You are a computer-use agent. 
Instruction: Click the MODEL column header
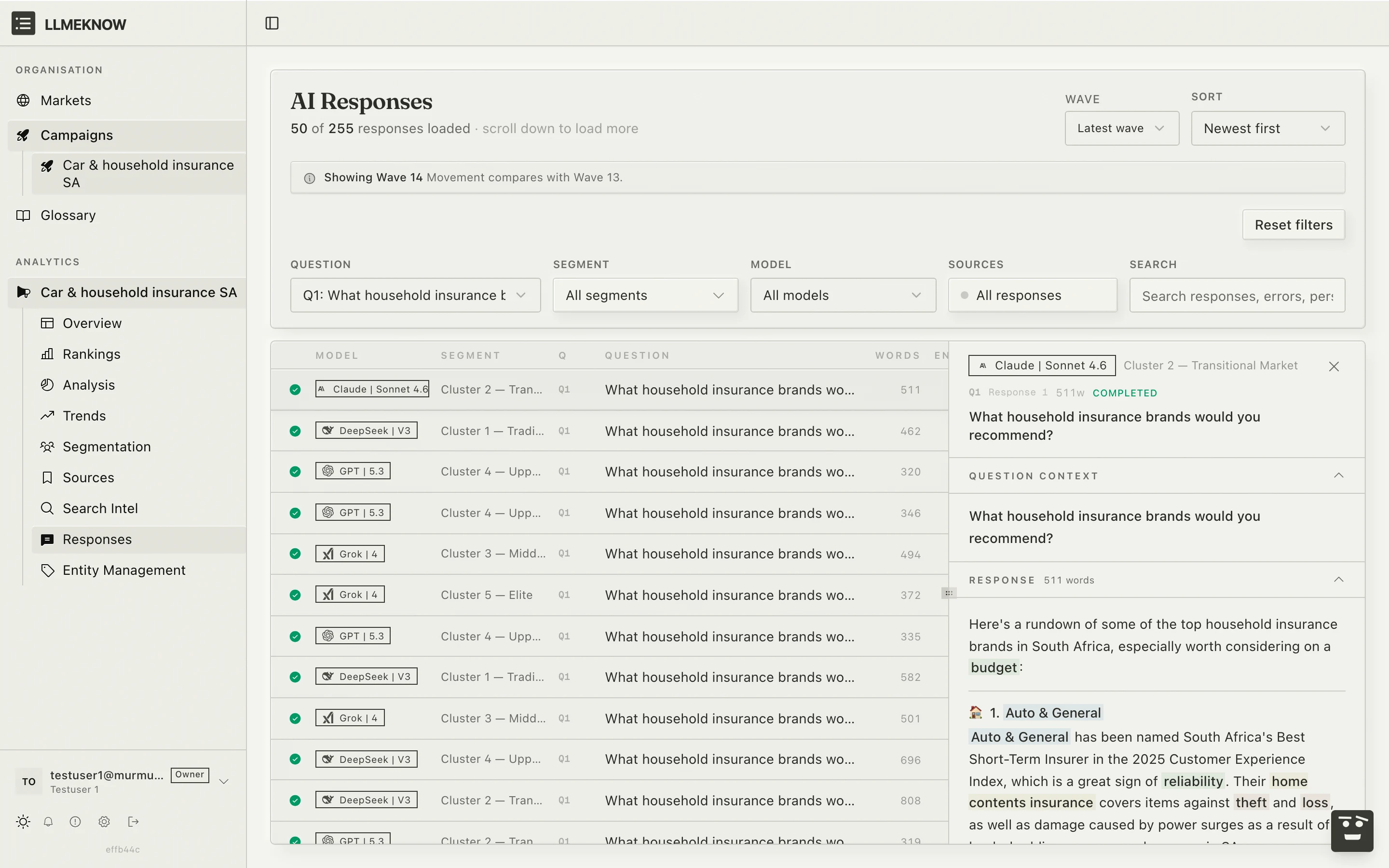(337, 355)
